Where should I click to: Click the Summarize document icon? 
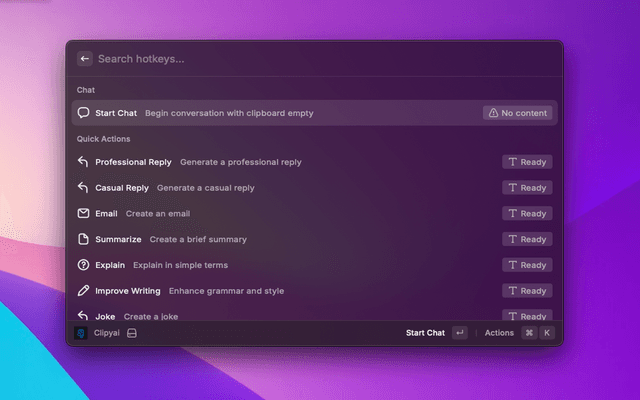[84, 240]
